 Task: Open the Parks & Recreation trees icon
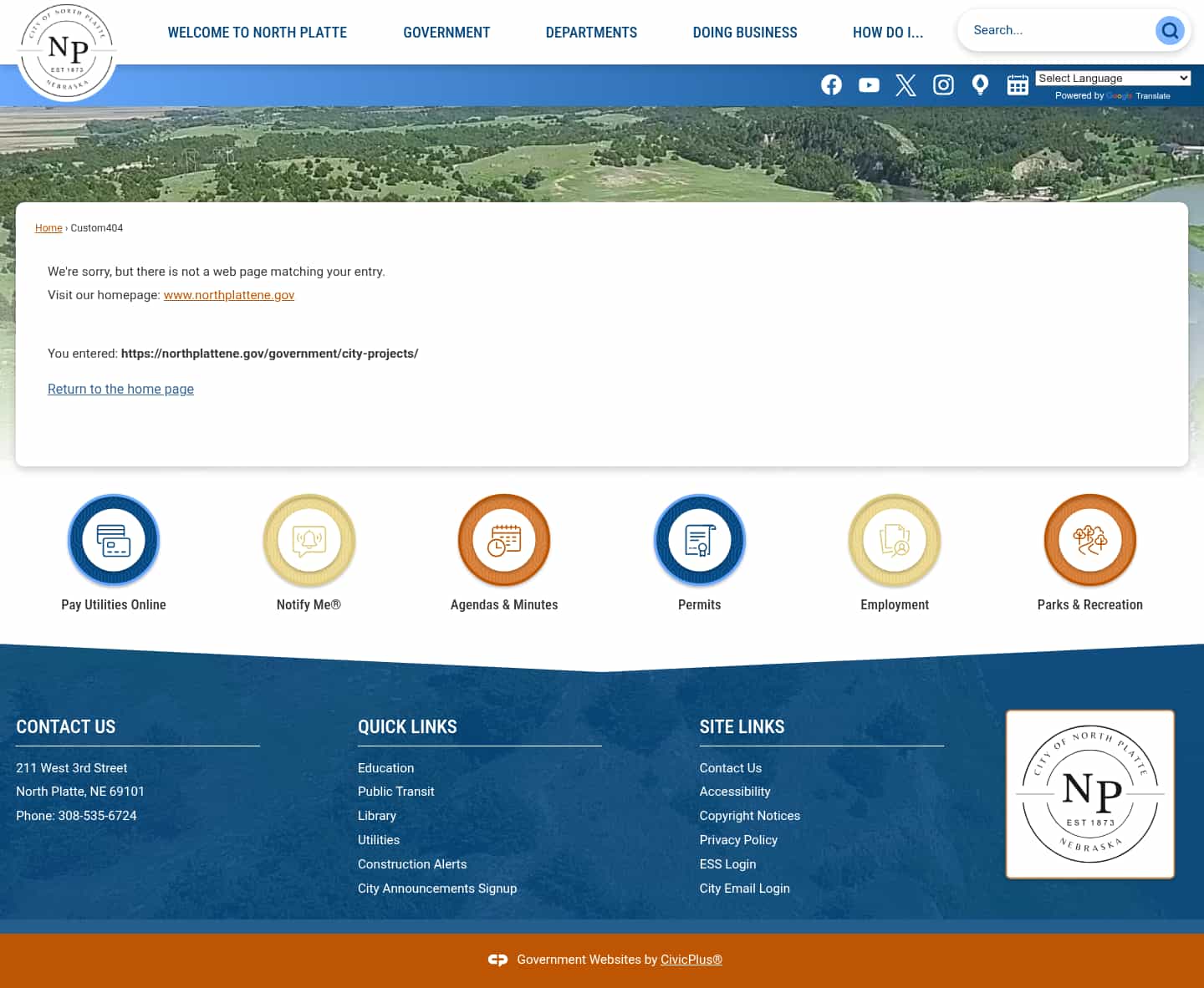1090,540
